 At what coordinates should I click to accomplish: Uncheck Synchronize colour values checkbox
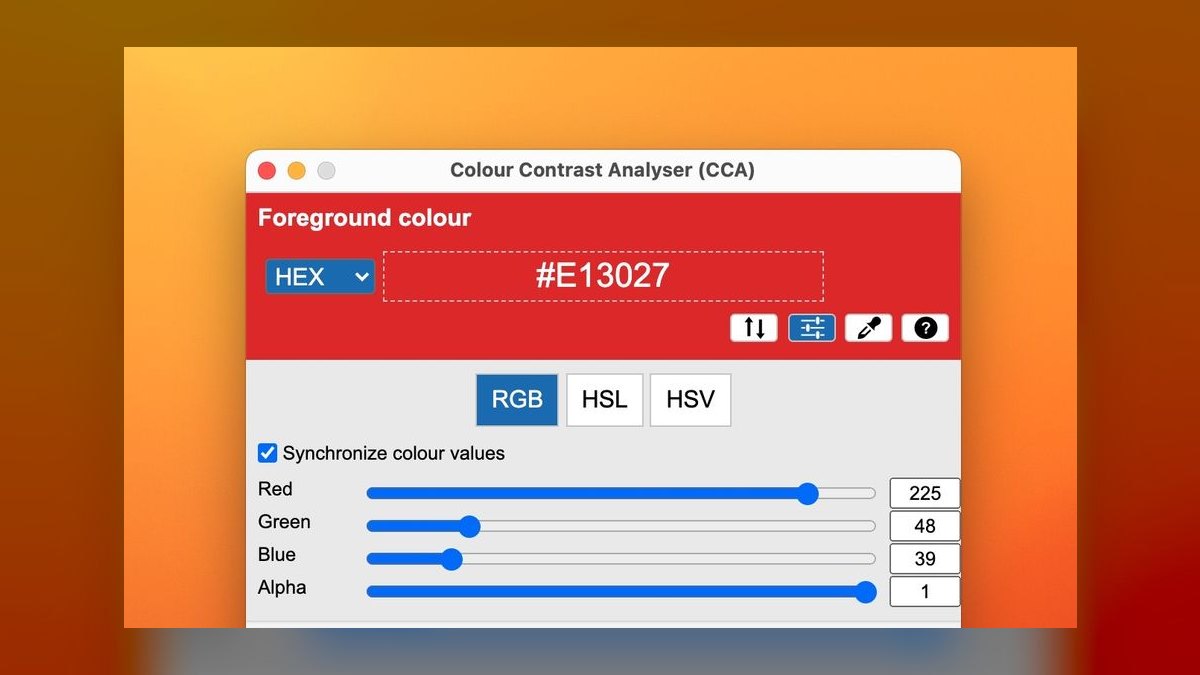pos(268,453)
